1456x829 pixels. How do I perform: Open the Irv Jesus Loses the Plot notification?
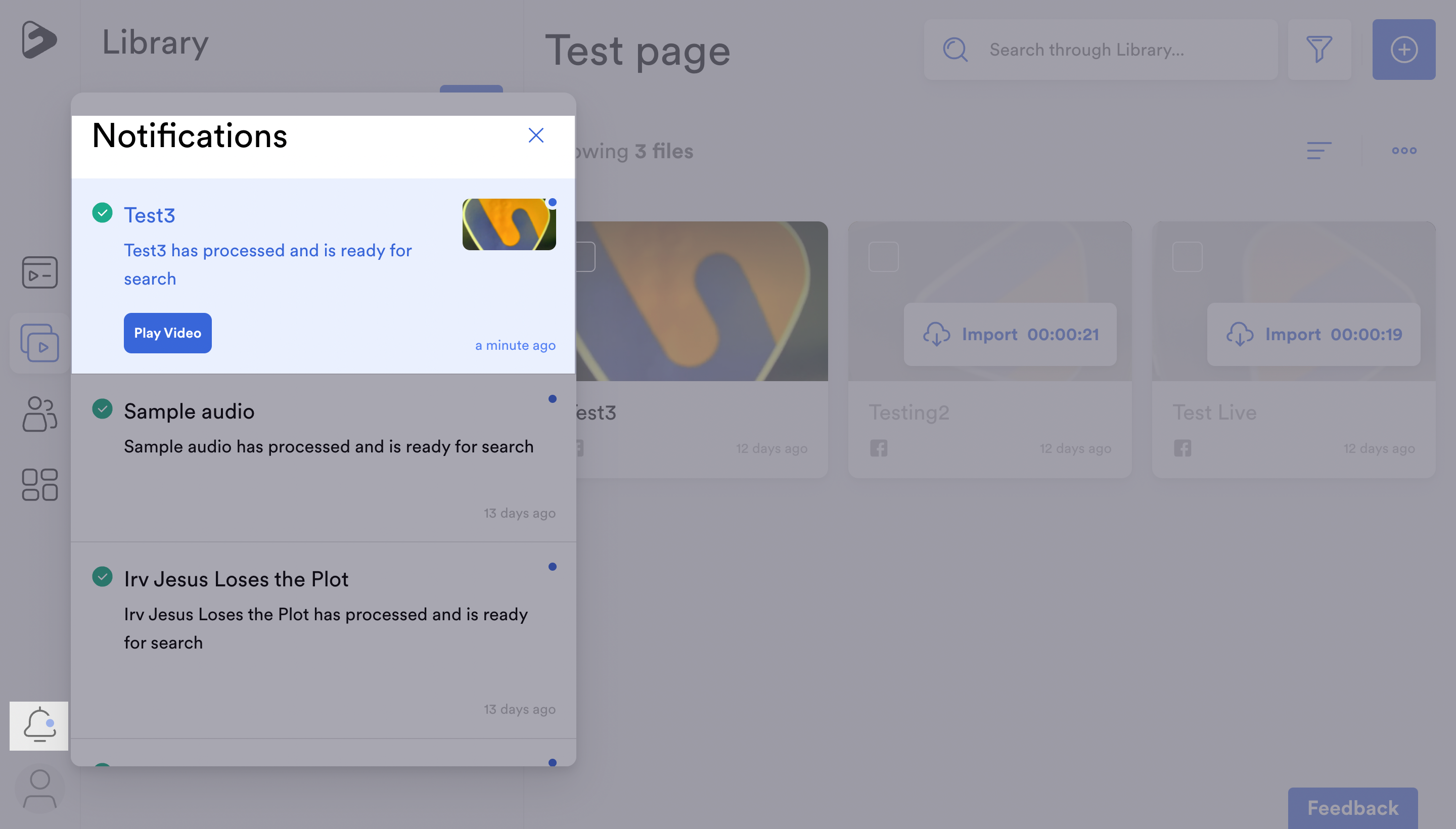click(x=324, y=640)
